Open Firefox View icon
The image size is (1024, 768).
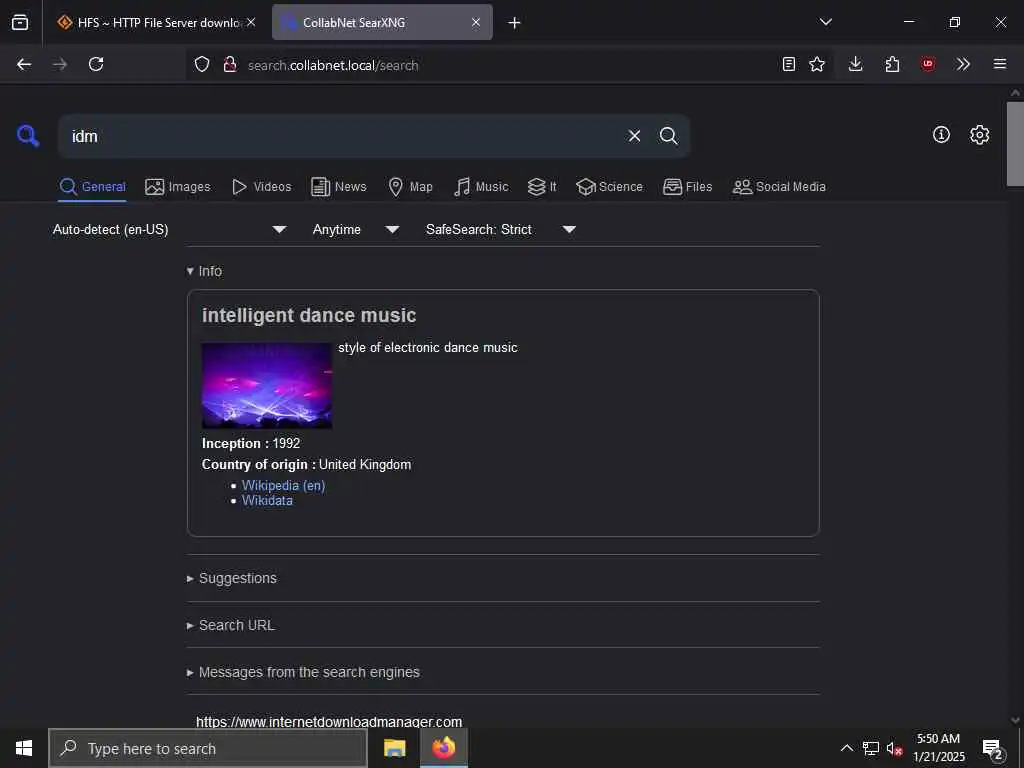point(20,22)
